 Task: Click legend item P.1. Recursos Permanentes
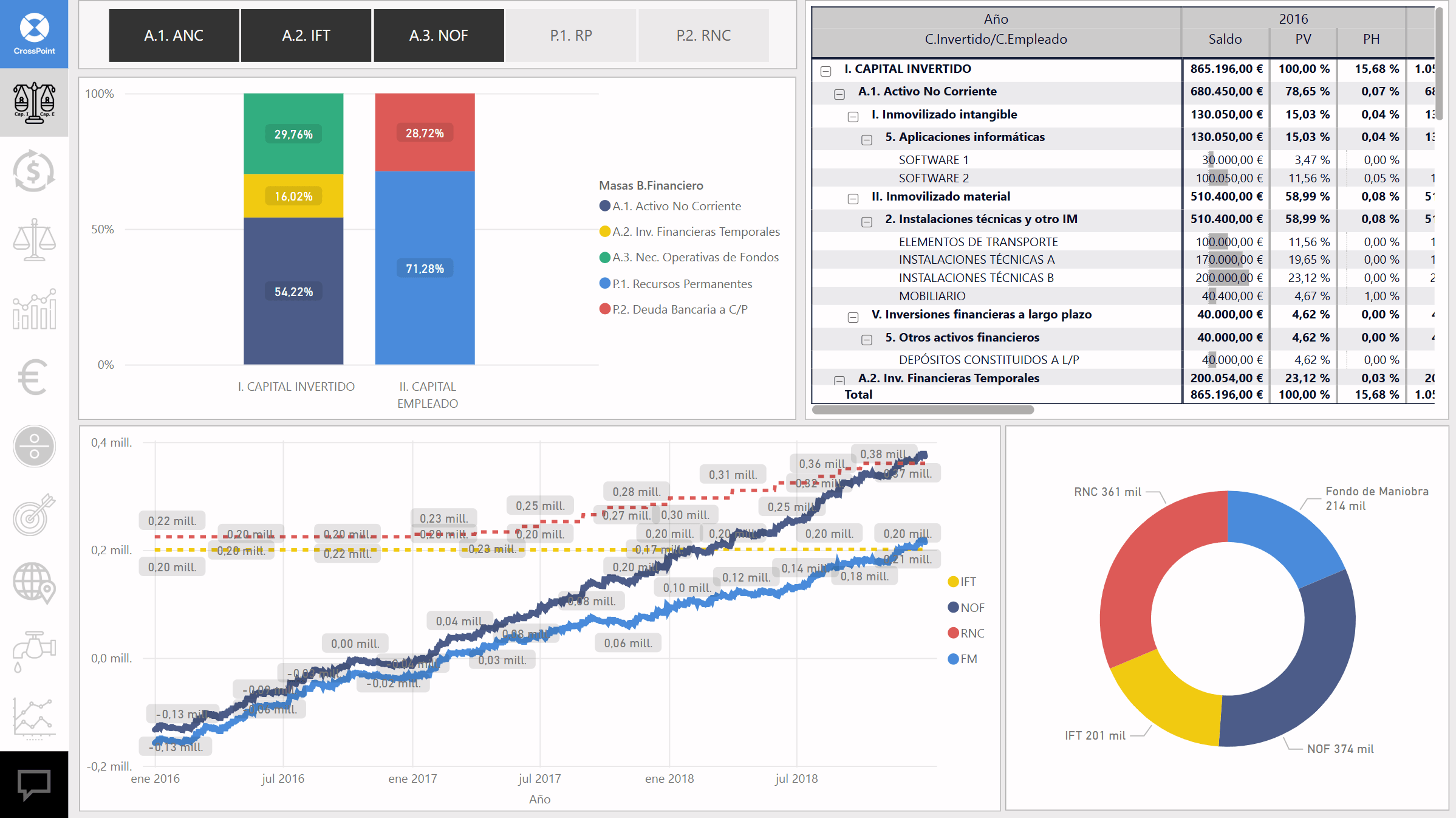pos(675,284)
